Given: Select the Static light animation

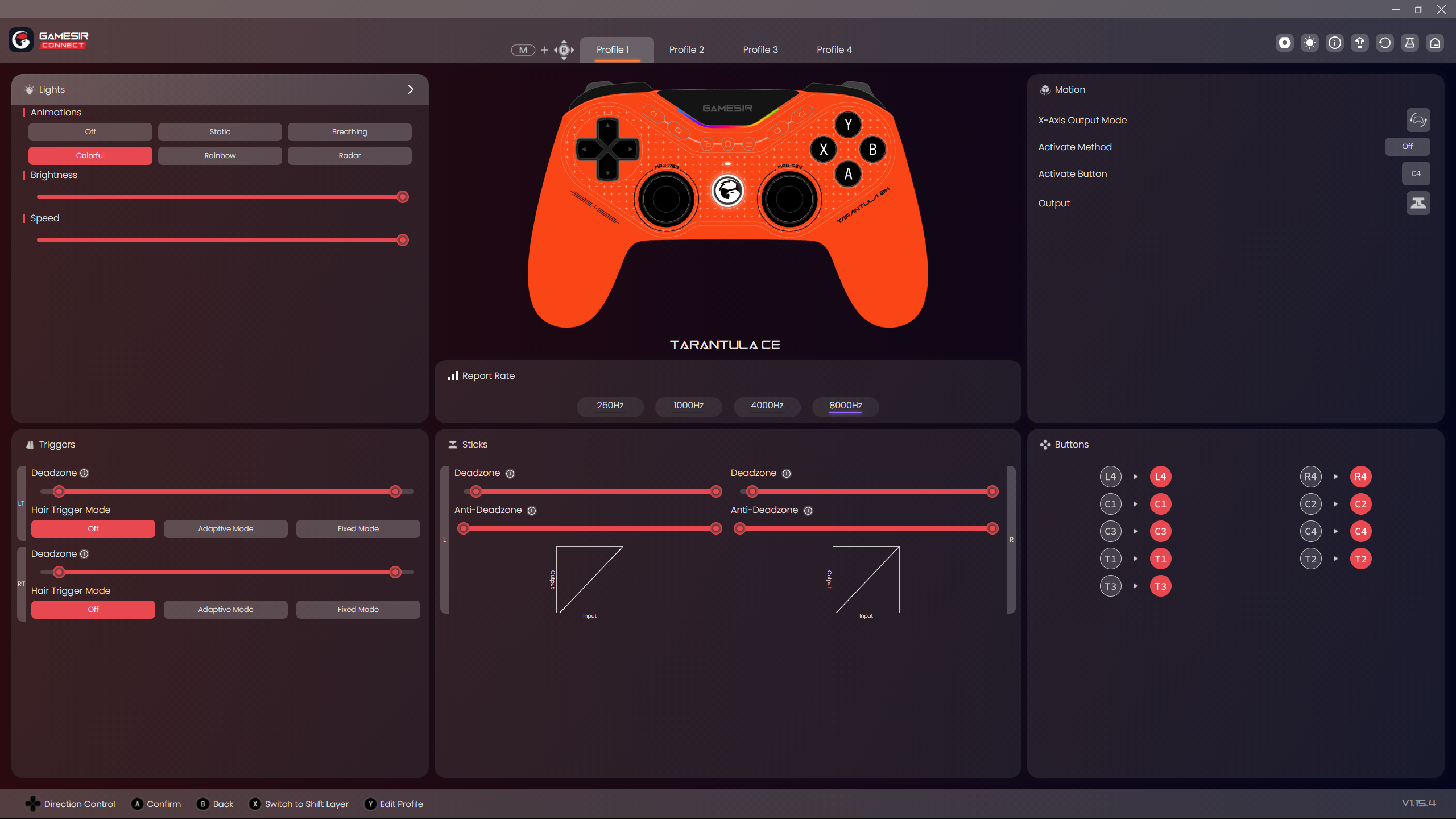Looking at the screenshot, I should click(220, 132).
